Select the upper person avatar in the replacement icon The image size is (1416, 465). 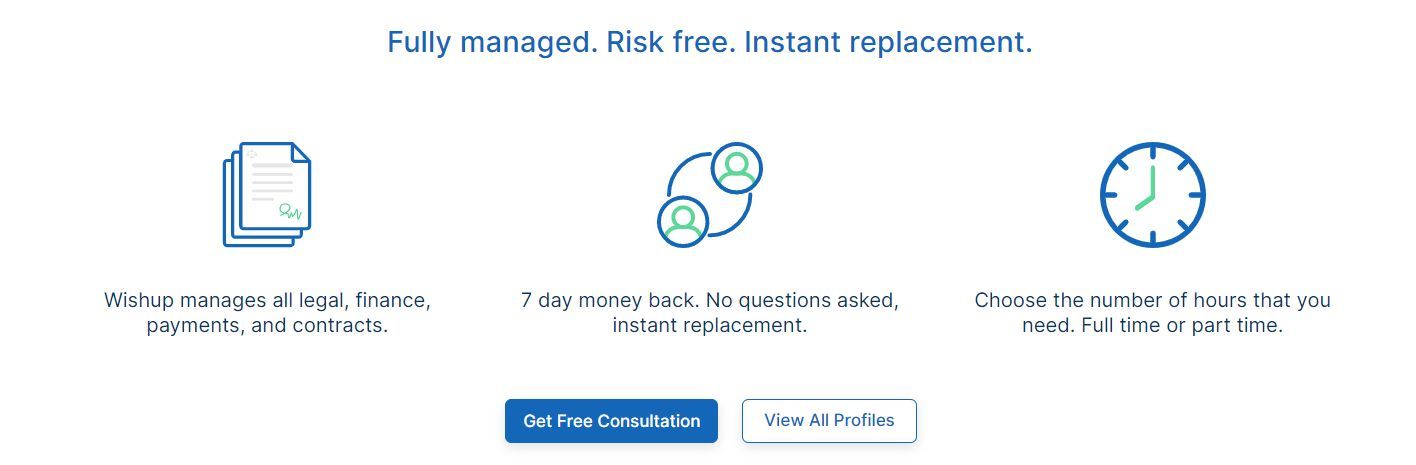(737, 168)
